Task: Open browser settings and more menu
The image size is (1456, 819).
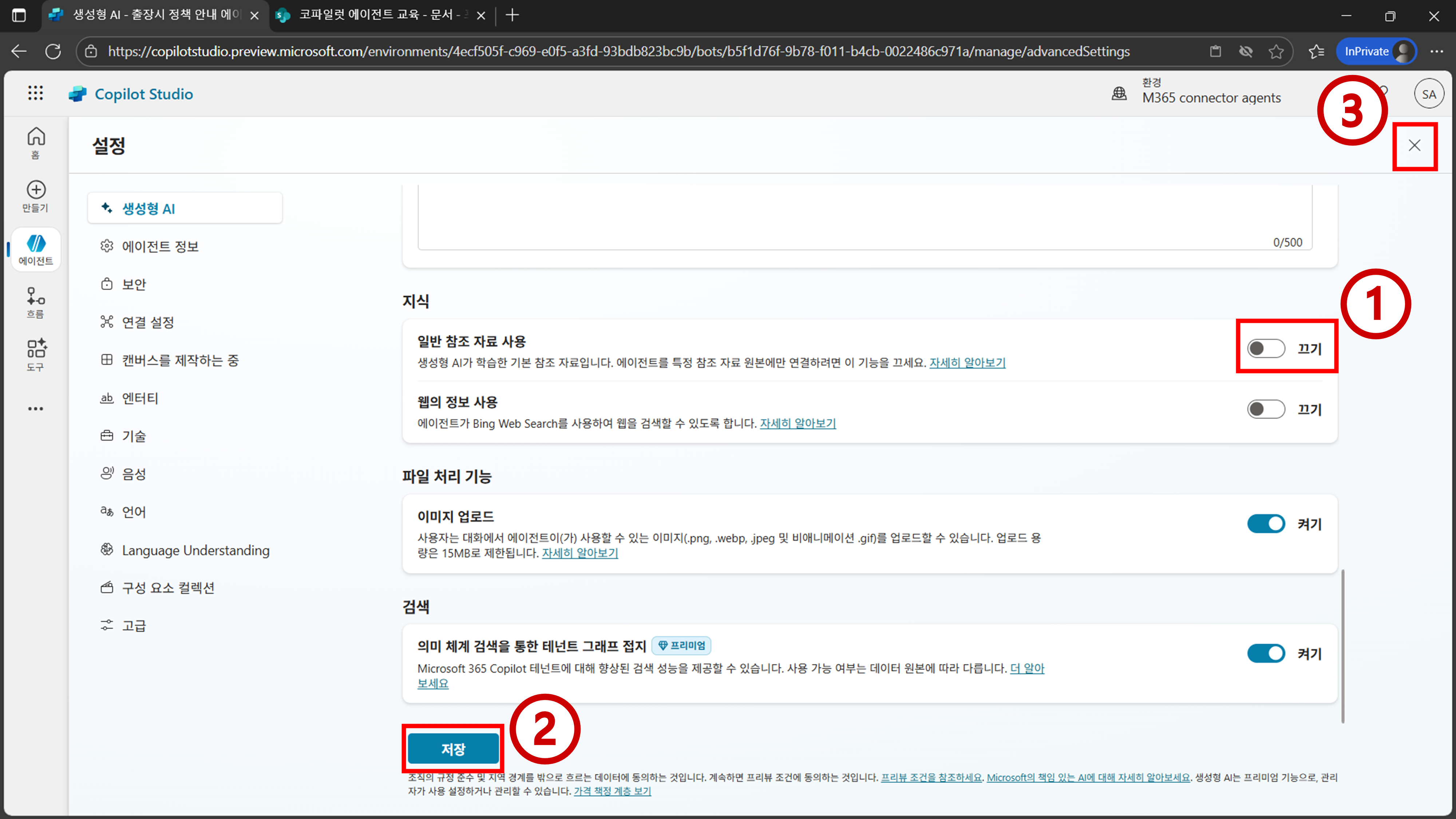Action: pyautogui.click(x=1436, y=51)
